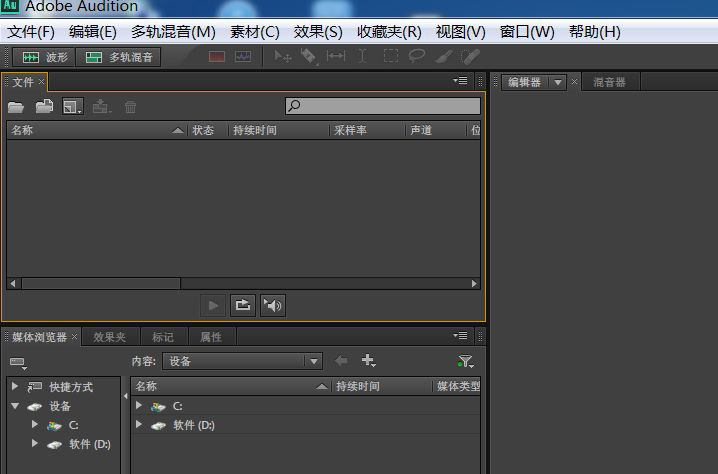Viewport: 718px width, 474px height.
Task: Expand the 快捷方式 tree node
Action: point(15,387)
